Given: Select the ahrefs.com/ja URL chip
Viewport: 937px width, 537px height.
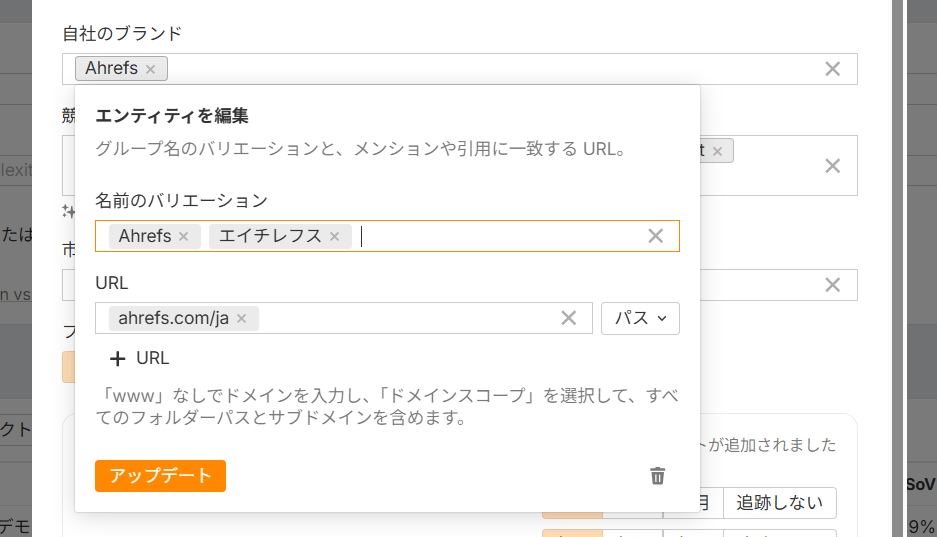Looking at the screenshot, I should [x=173, y=319].
